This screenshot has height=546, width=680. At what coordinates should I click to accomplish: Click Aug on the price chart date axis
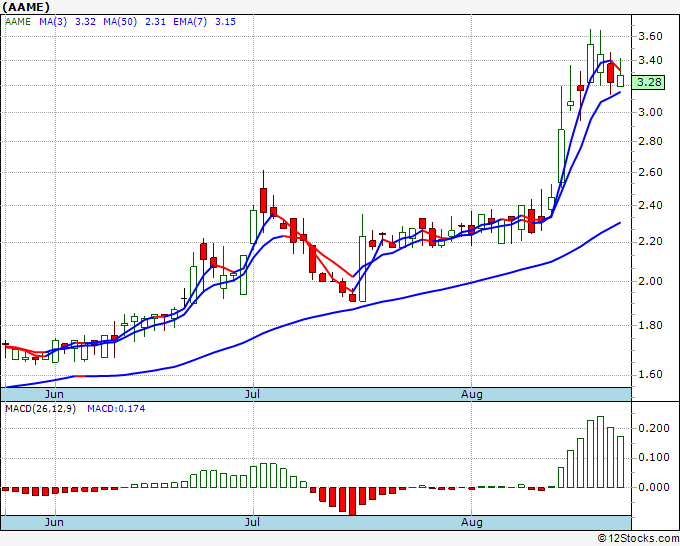point(471,394)
